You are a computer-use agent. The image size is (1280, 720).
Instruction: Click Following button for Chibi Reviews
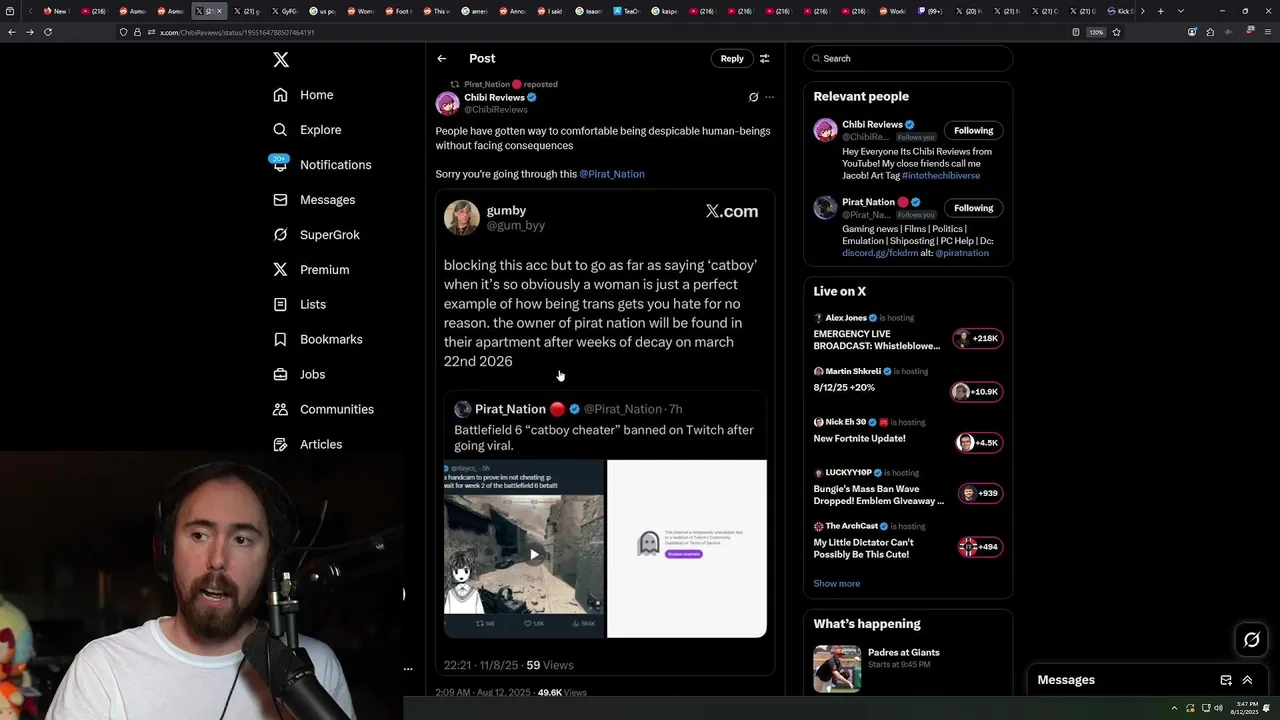[973, 131]
